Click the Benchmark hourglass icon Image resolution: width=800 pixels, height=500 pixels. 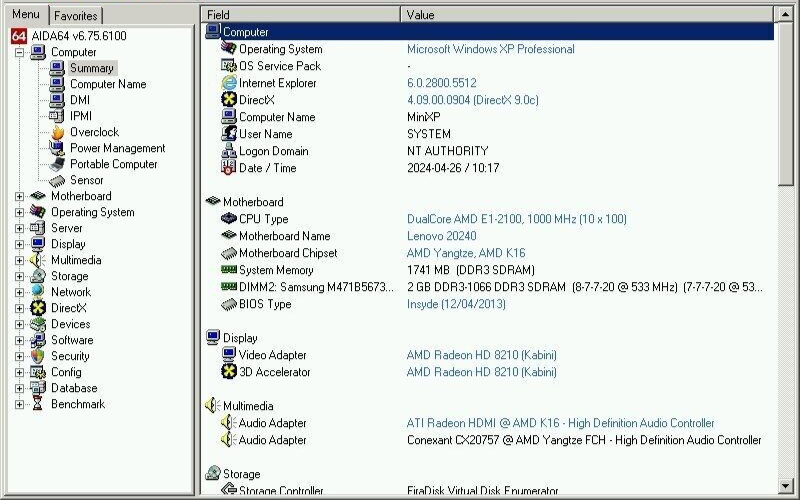click(38, 404)
